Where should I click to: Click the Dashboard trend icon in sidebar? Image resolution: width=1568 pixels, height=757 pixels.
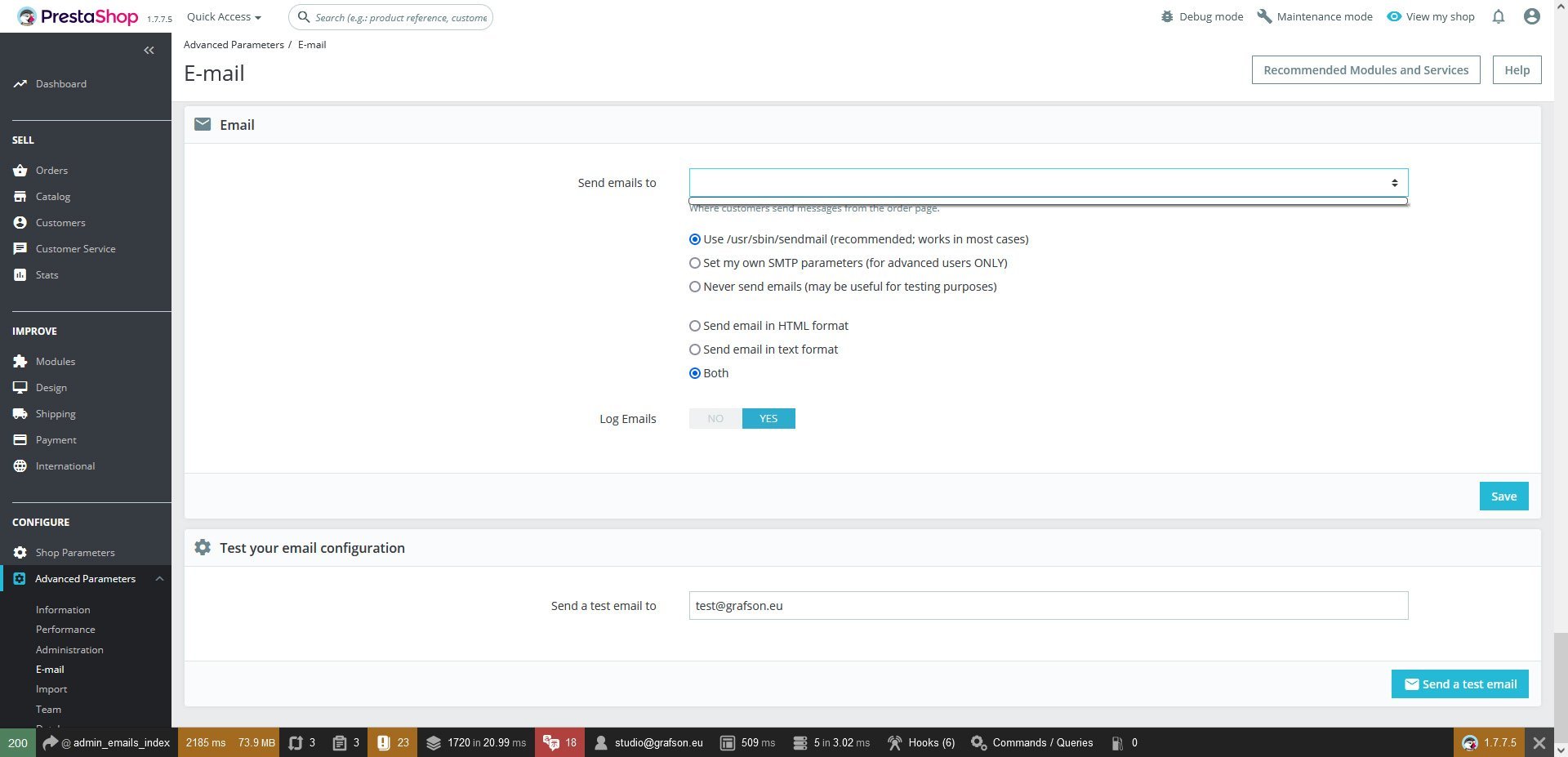pyautogui.click(x=20, y=84)
